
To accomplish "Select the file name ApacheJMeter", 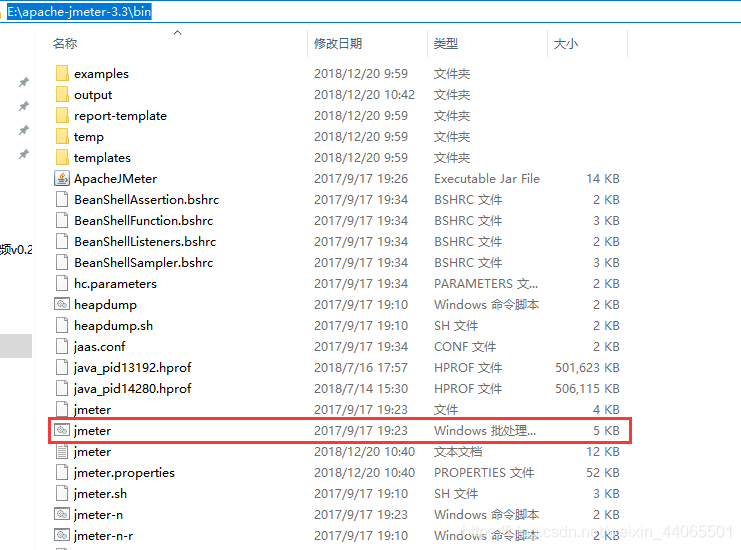I will coord(115,179).
